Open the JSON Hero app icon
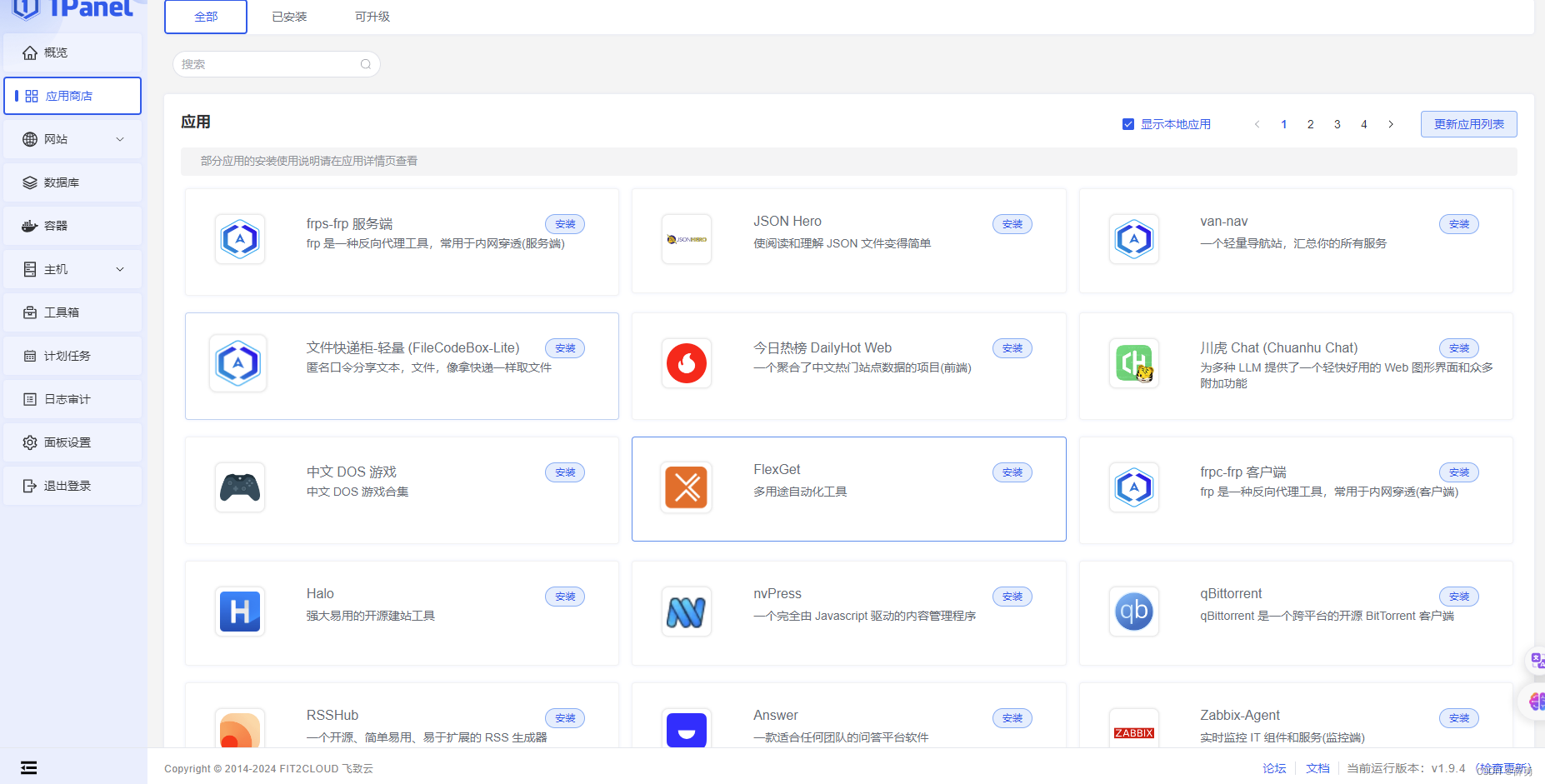The height and width of the screenshot is (784, 1545). coord(687,239)
